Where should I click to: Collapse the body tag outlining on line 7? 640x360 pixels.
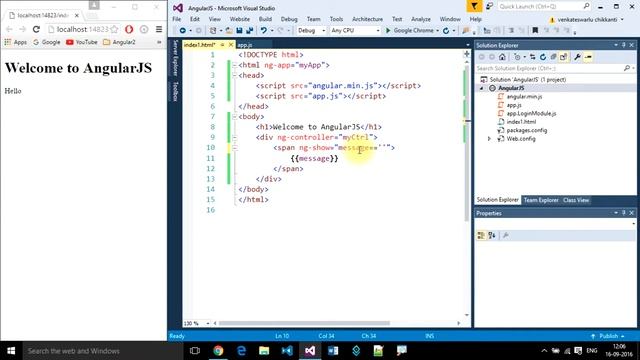coord(234,117)
